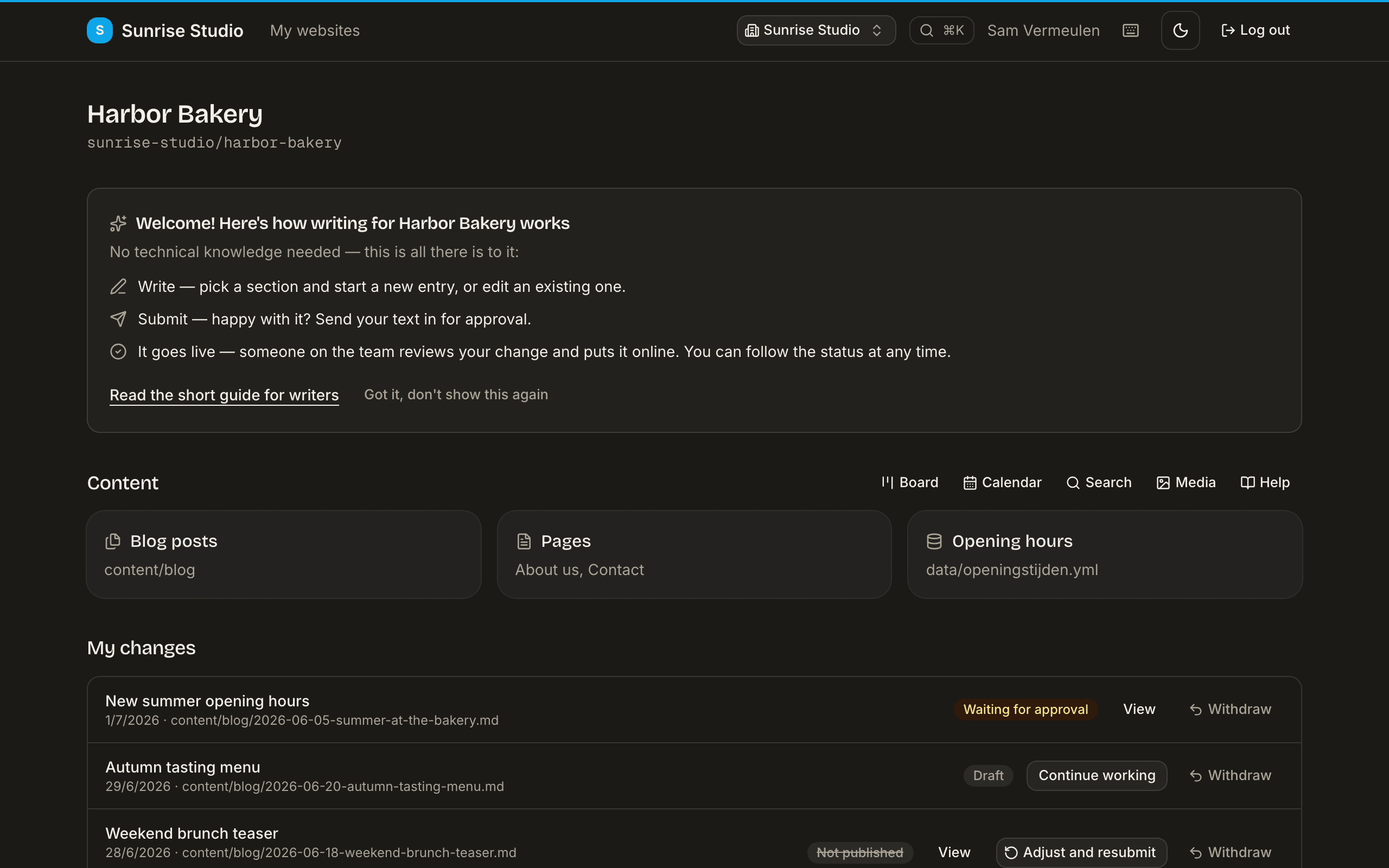Go to My websites

(315, 30)
